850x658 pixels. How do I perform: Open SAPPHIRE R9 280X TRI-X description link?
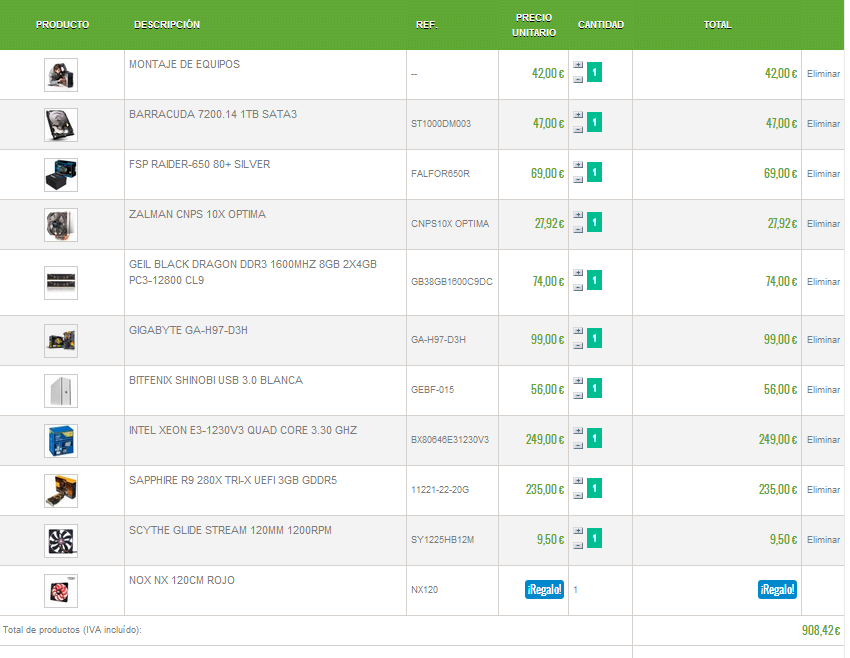233,480
